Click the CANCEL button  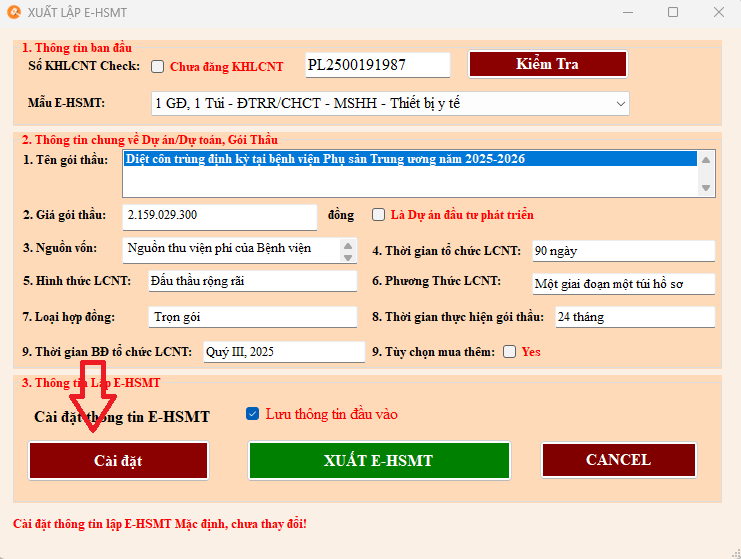618,460
